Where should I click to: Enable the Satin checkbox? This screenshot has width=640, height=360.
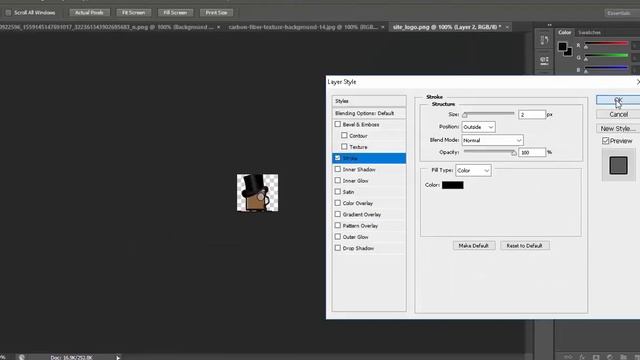coord(338,191)
